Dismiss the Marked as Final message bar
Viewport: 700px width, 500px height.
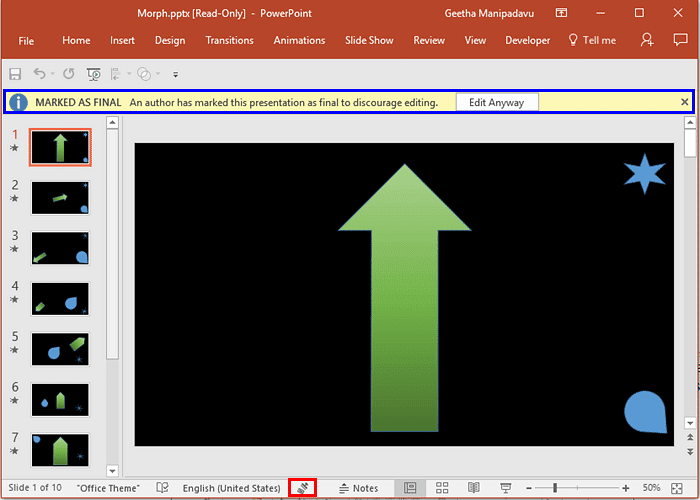coord(684,102)
